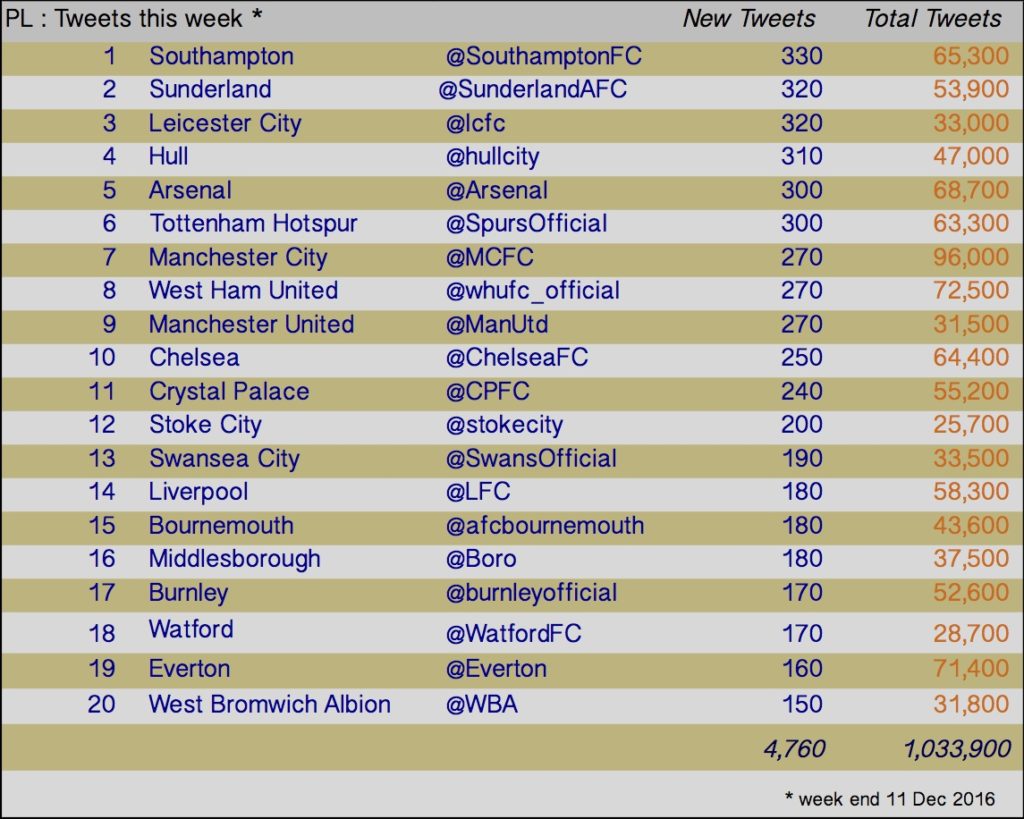Click the @lcfc Twitter handle
Image resolution: width=1024 pixels, height=819 pixels.
[x=475, y=123]
